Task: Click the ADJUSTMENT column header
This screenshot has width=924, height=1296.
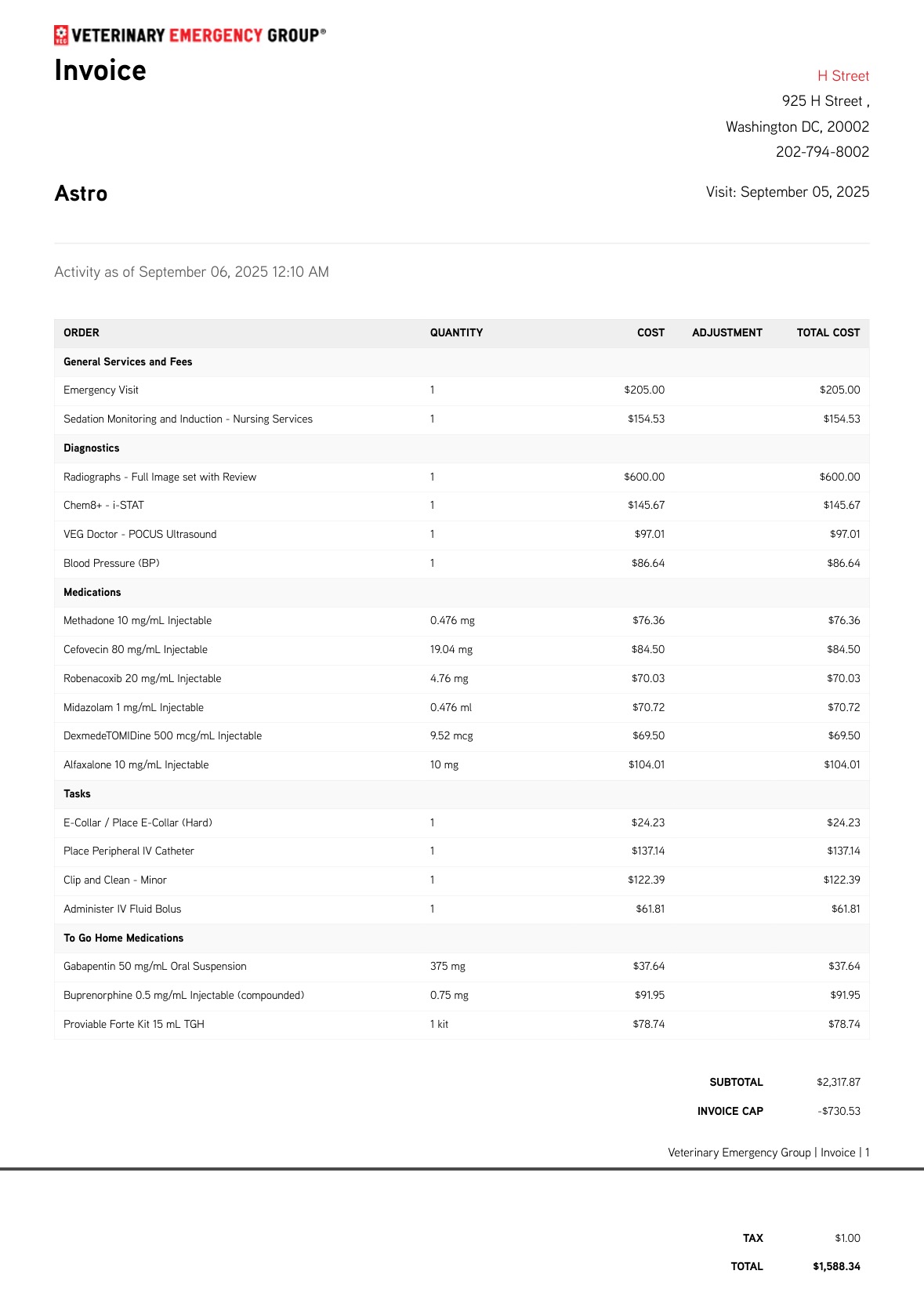Action: pyautogui.click(x=727, y=333)
